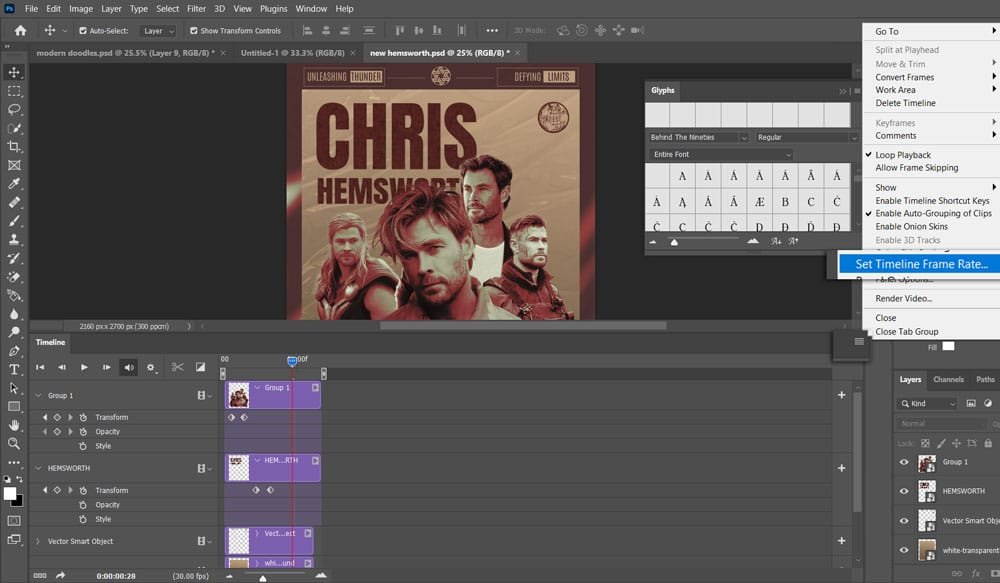Screen dimensions: 1000x583
Task: Select the Move tool in toolbar
Action: click(x=14, y=72)
